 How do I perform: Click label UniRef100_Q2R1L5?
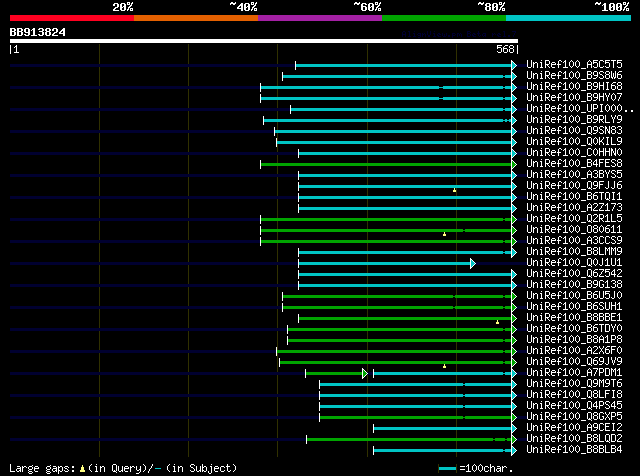tap(574, 219)
